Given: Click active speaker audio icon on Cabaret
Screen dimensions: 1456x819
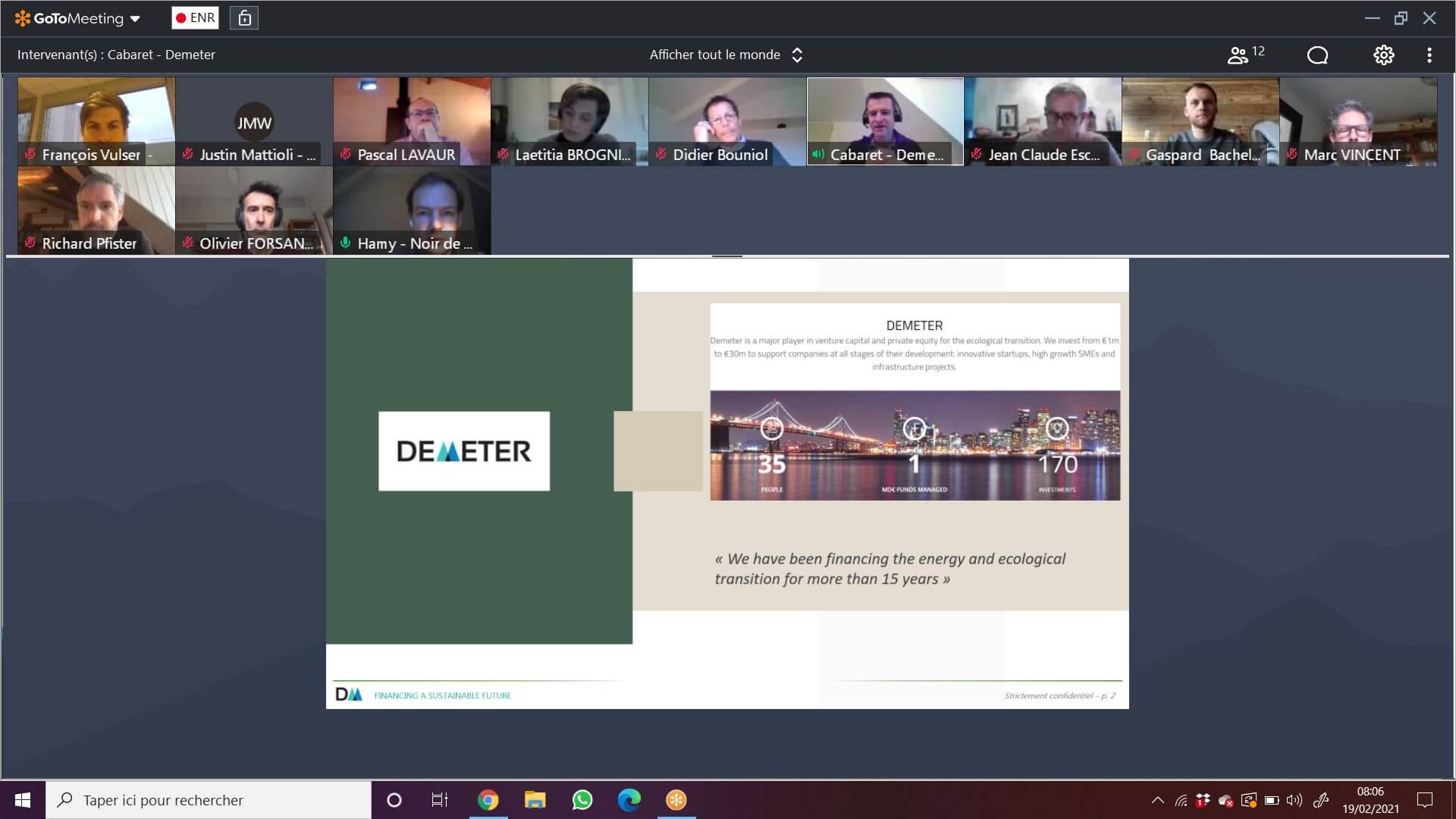Looking at the screenshot, I should point(818,155).
